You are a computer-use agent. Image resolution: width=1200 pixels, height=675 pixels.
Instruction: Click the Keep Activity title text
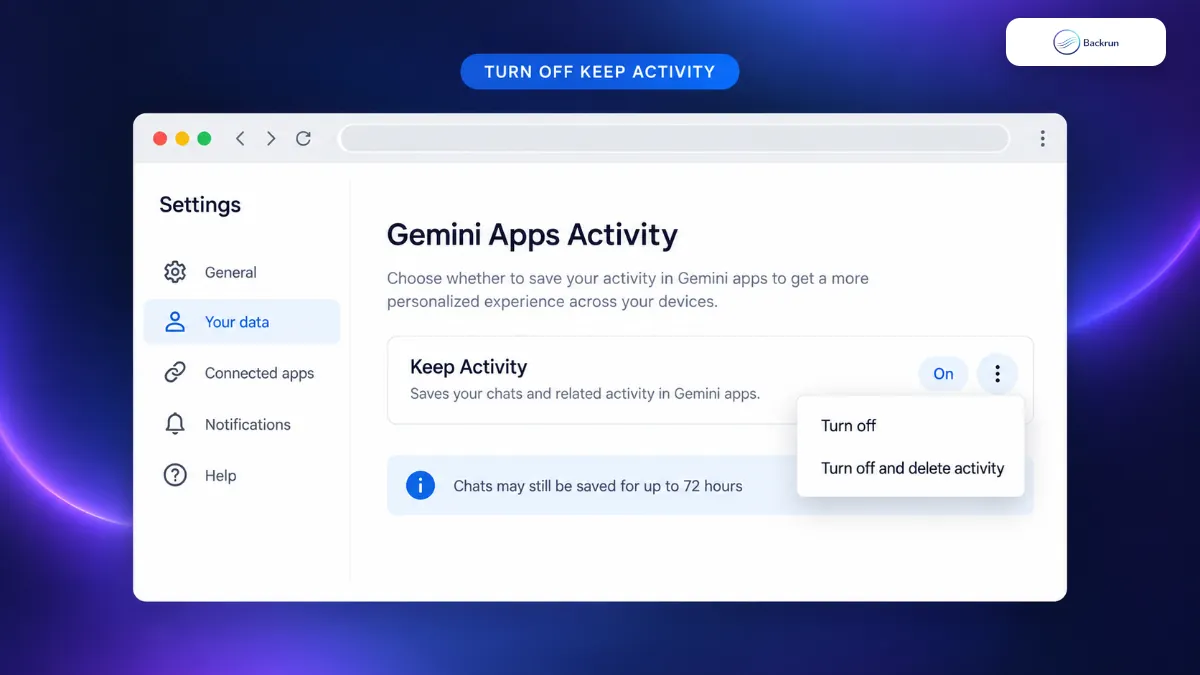click(468, 366)
